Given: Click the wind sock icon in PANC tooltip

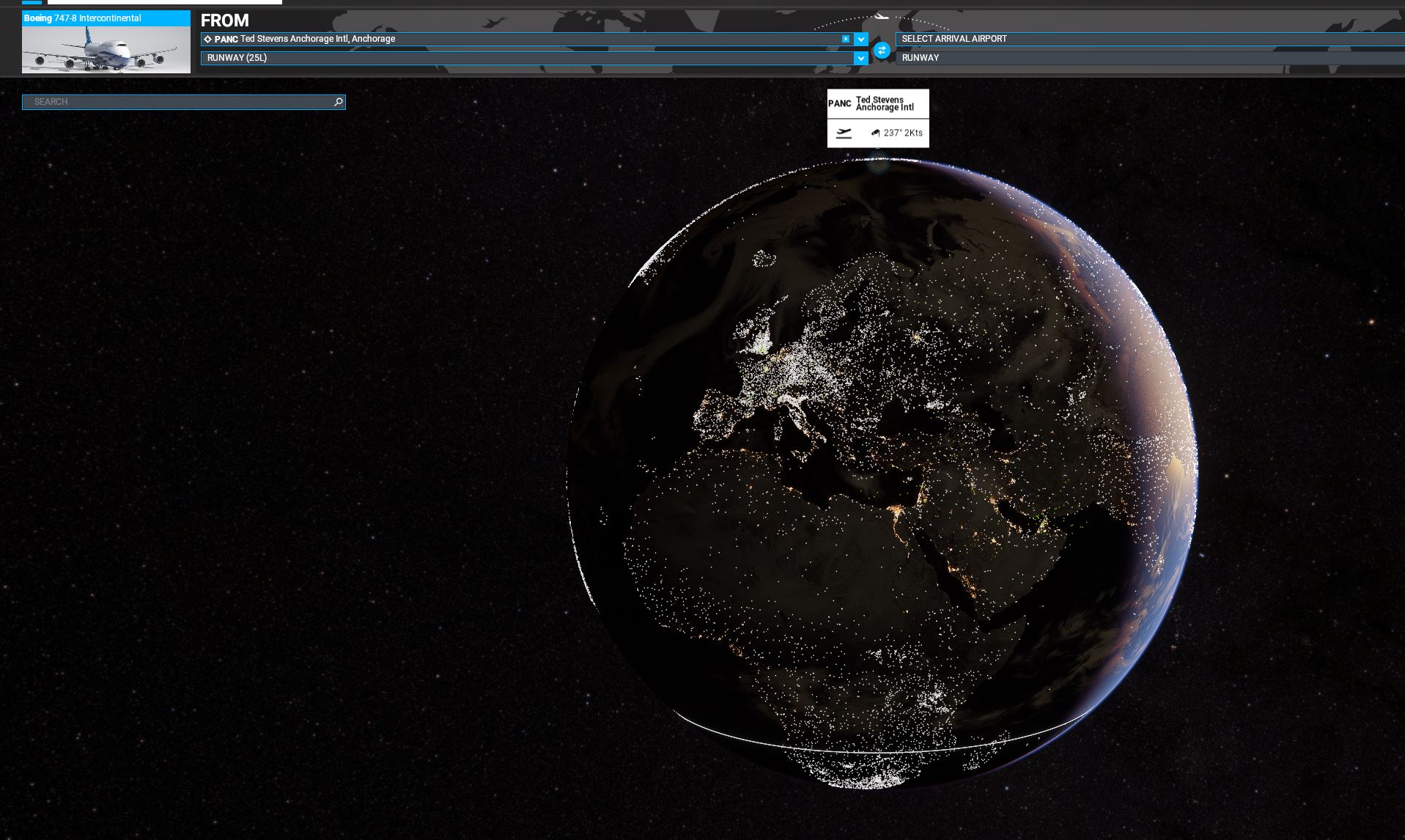Looking at the screenshot, I should click(875, 133).
